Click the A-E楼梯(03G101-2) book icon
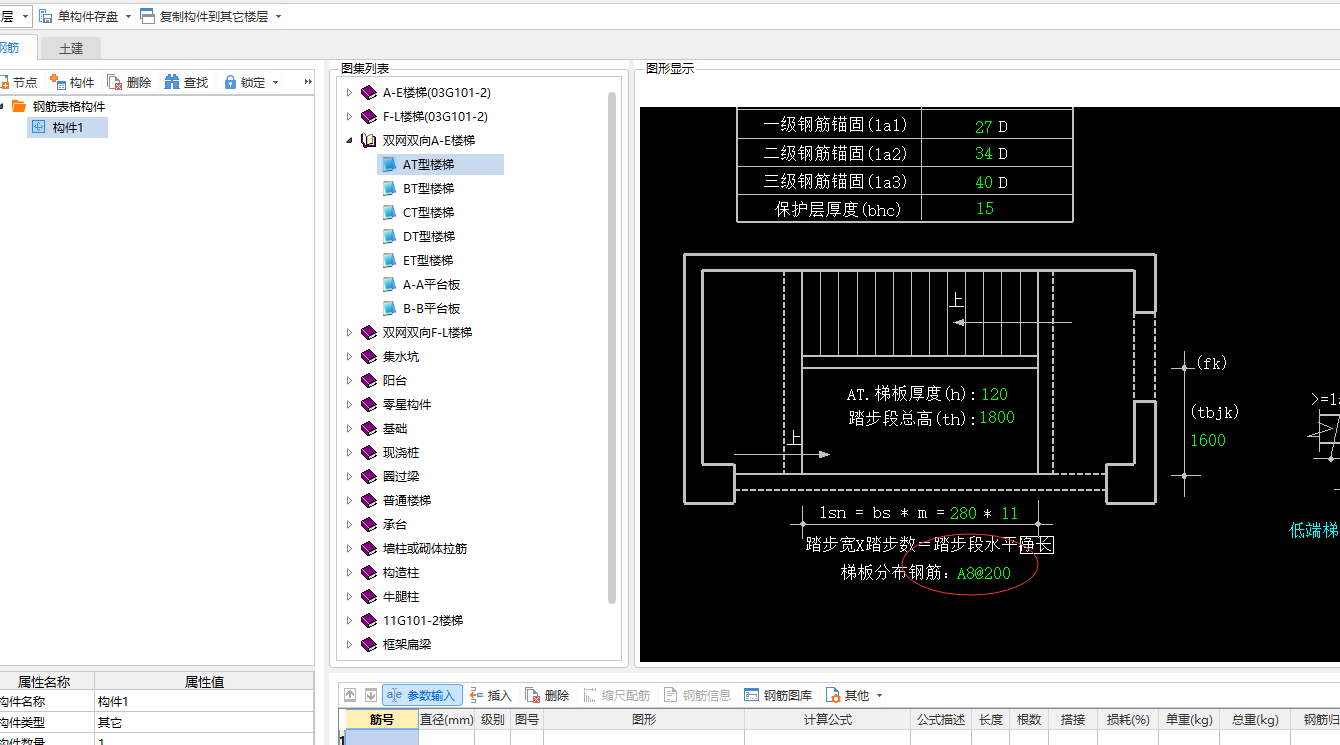The image size is (1340, 745). [x=369, y=92]
